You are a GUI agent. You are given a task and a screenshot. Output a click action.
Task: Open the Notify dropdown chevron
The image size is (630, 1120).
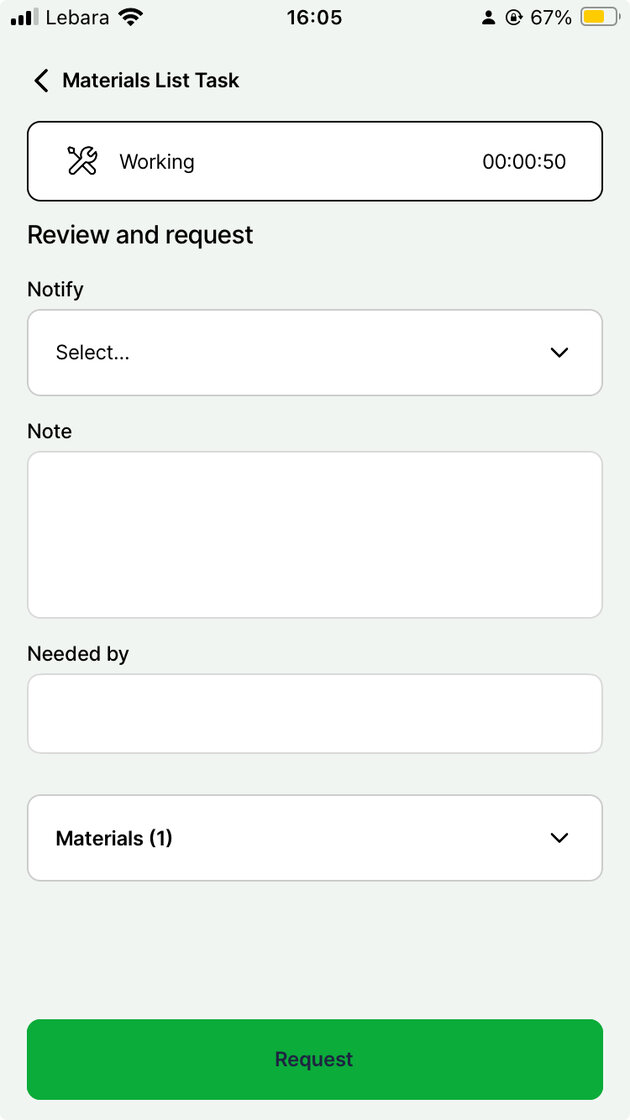click(x=559, y=352)
